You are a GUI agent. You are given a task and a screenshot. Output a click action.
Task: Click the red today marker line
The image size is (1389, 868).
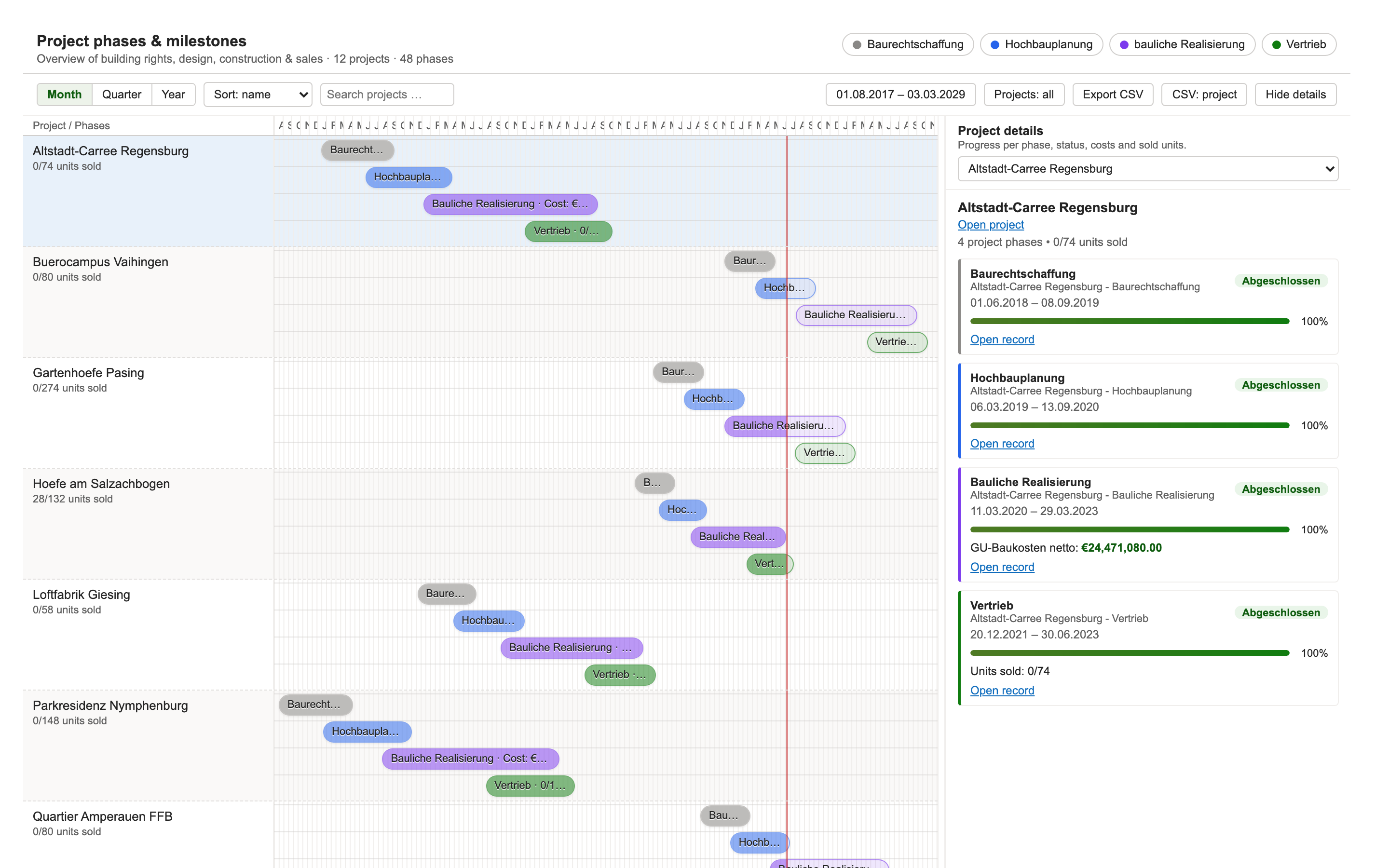coord(786,502)
